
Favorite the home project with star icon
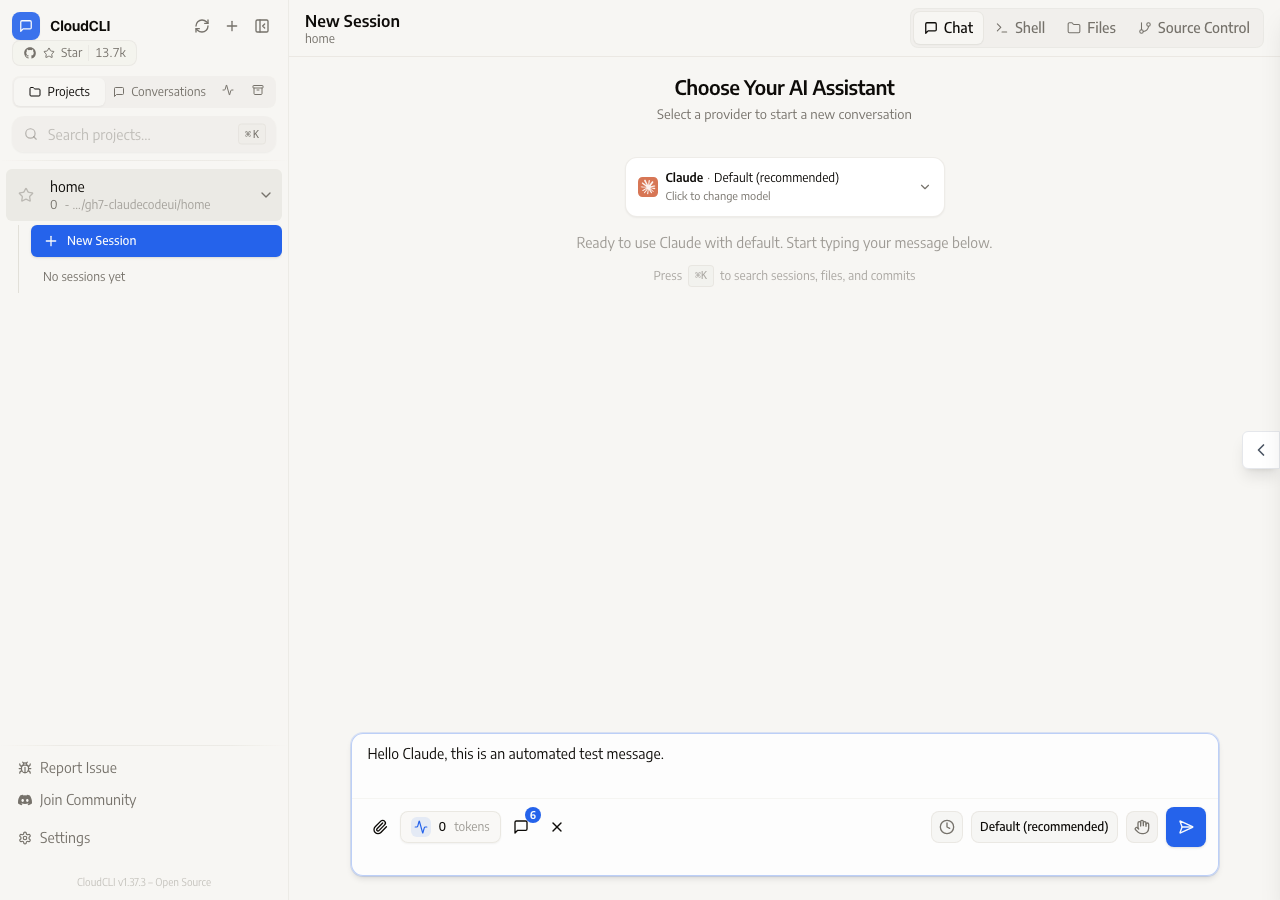point(26,195)
